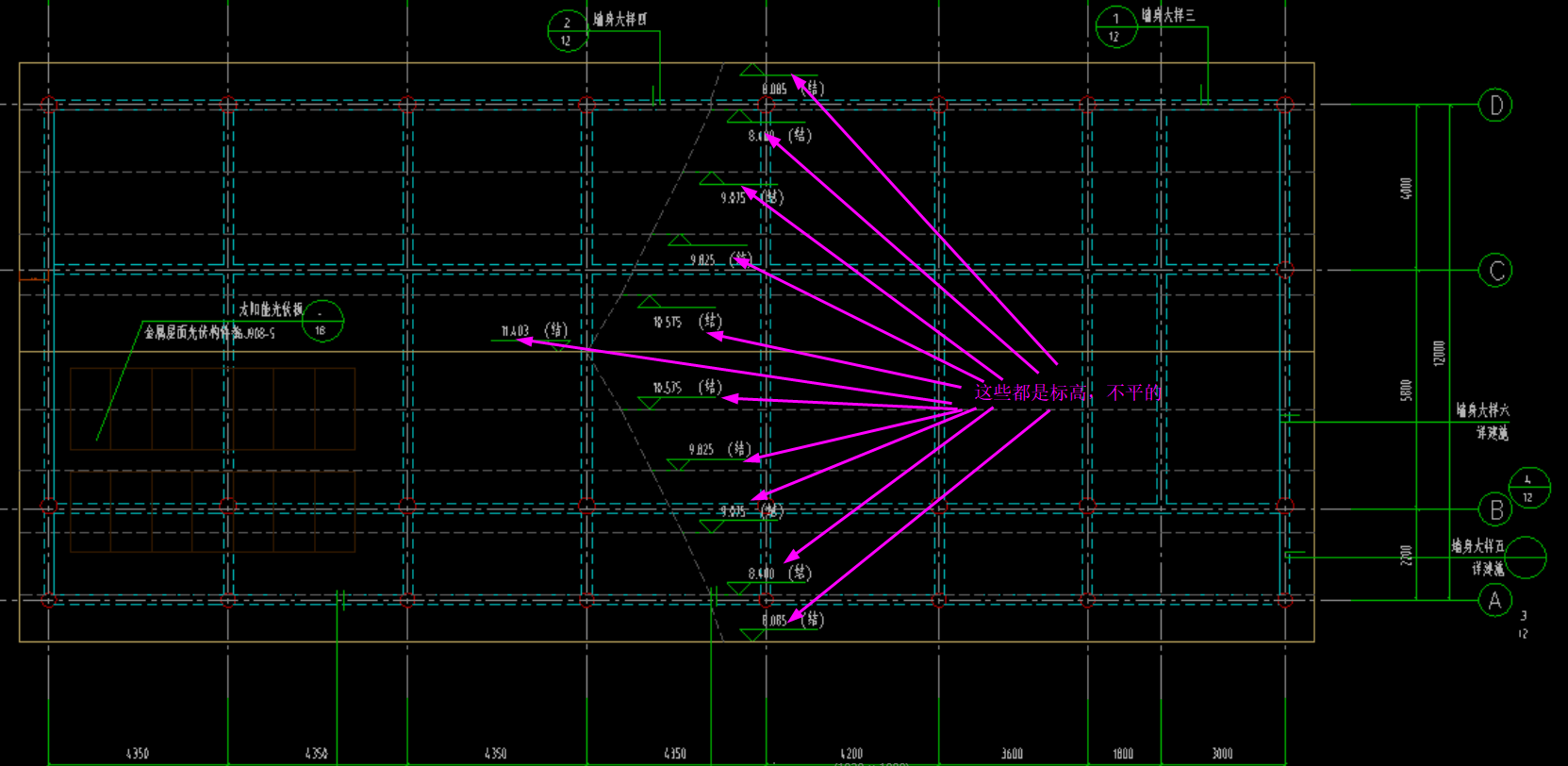
Task: Click the 4200 bottom dimension text
Action: pyautogui.click(x=851, y=754)
